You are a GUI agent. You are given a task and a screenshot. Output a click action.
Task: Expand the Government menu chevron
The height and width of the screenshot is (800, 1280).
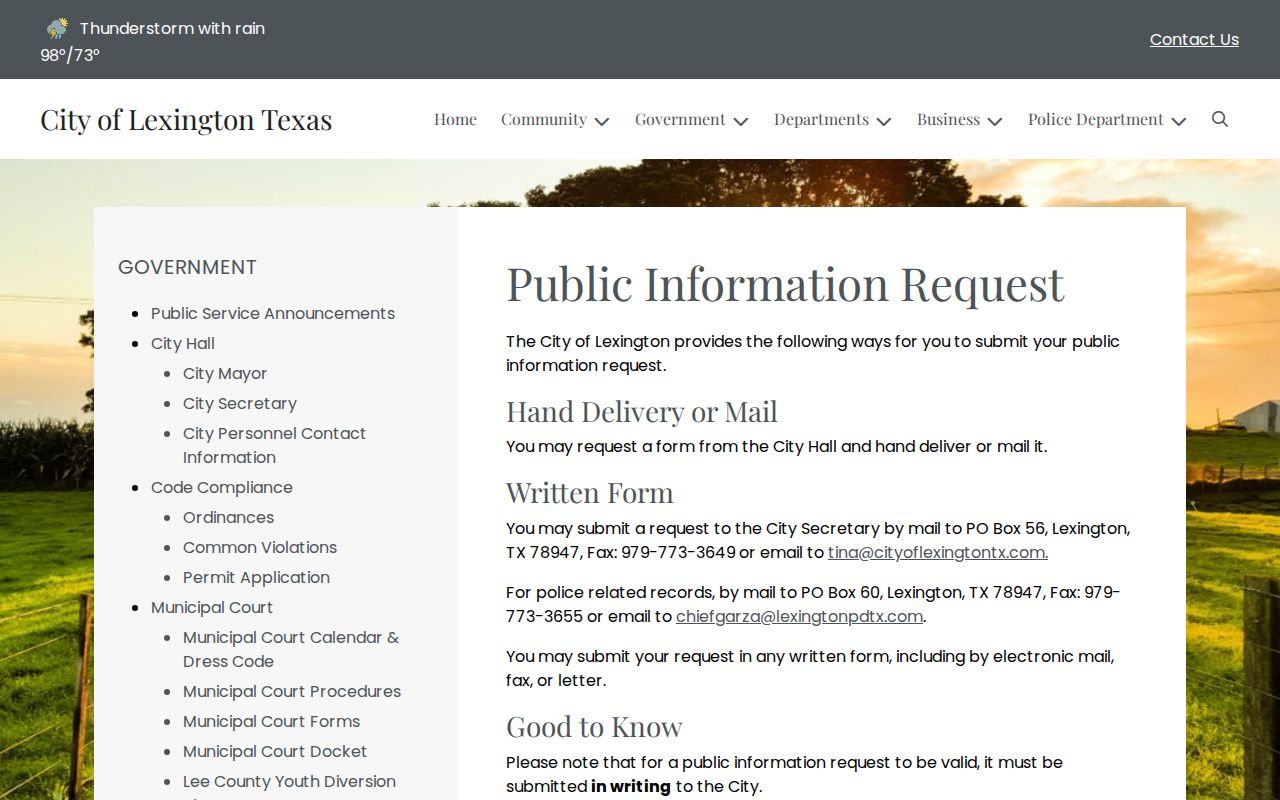[x=741, y=121]
